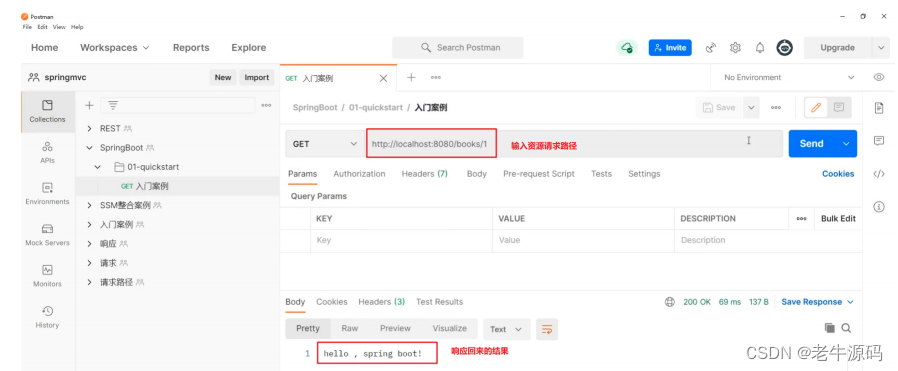898x371 pixels.
Task: Open collections more options ellipsis
Action: tap(266, 105)
